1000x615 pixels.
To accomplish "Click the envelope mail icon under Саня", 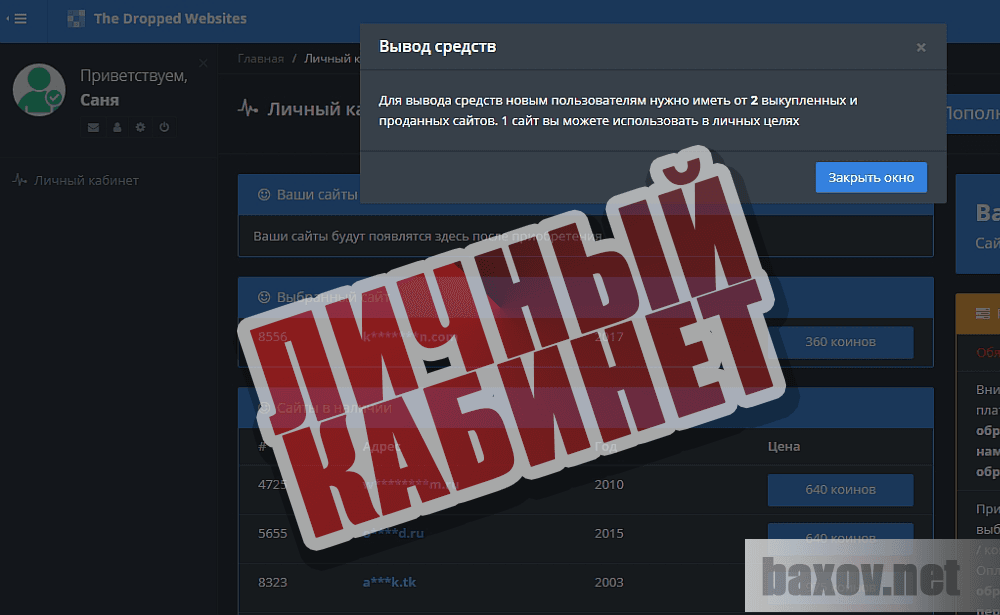I will (x=93, y=127).
